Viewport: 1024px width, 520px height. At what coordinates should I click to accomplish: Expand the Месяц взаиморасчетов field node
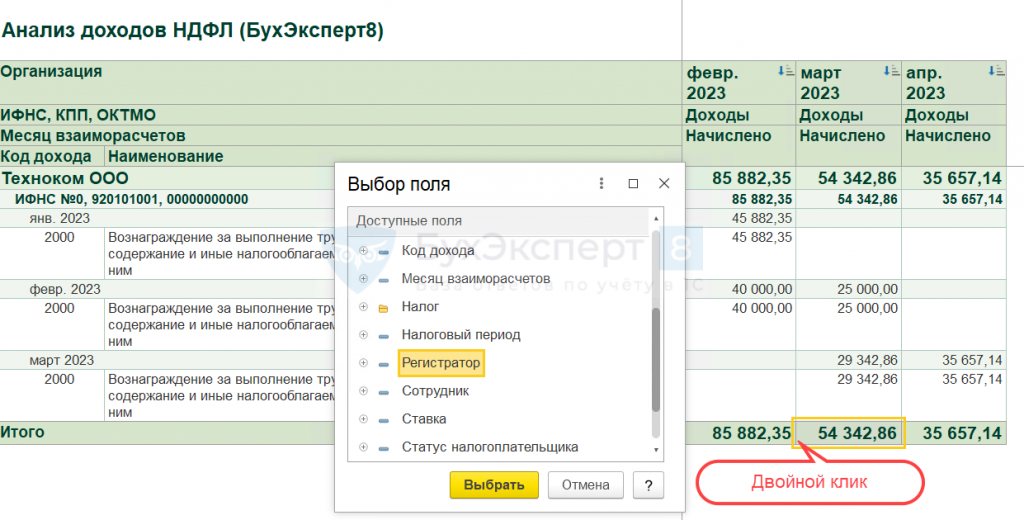click(x=364, y=279)
